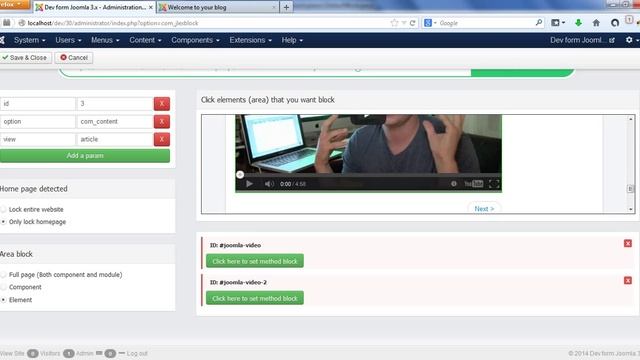
Task: Remove the #joomla-video block entry
Action: click(x=628, y=243)
